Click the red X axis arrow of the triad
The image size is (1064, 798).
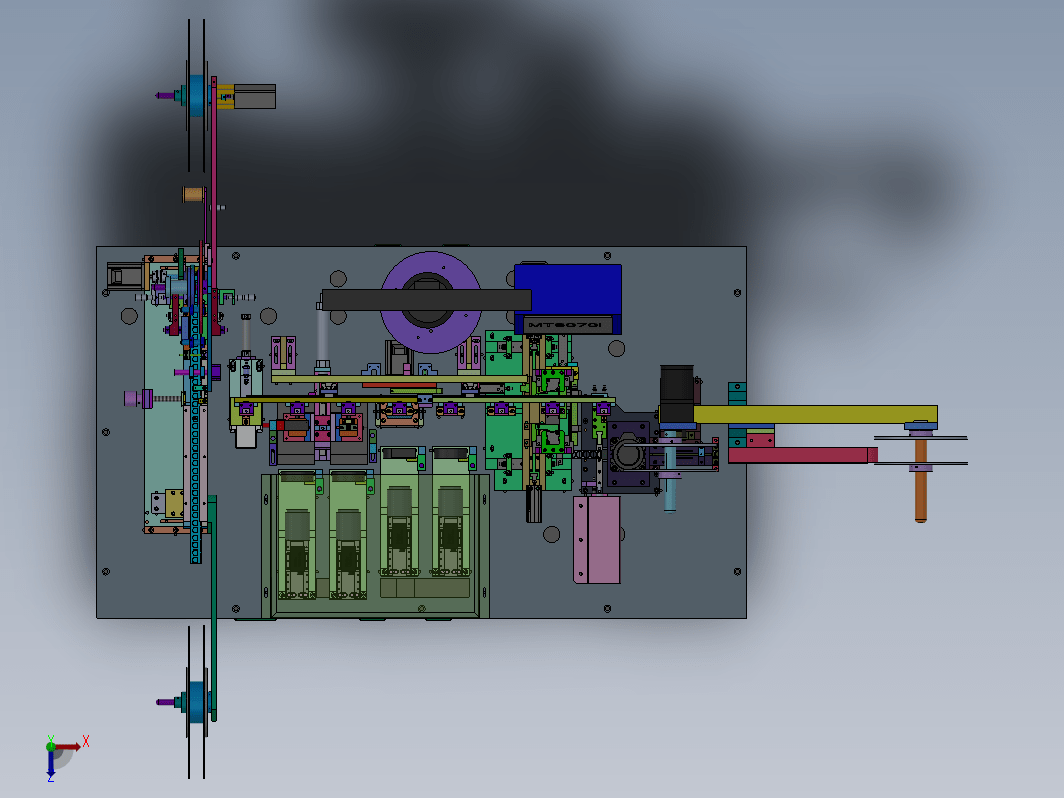coord(68,746)
